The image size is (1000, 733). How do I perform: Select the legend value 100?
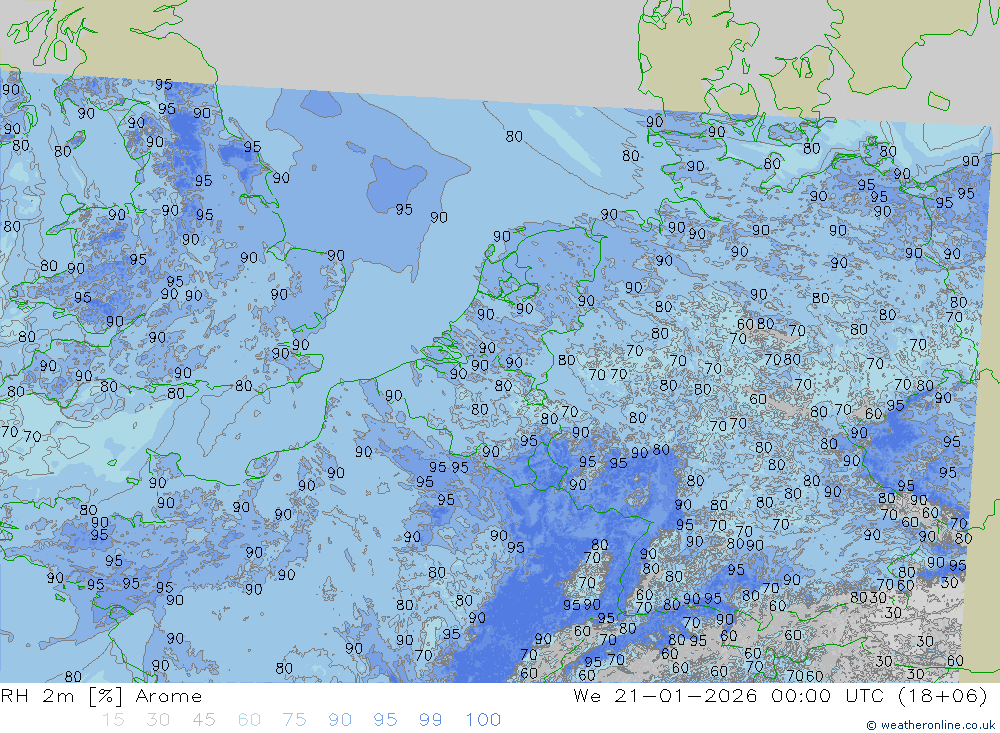[x=483, y=720]
